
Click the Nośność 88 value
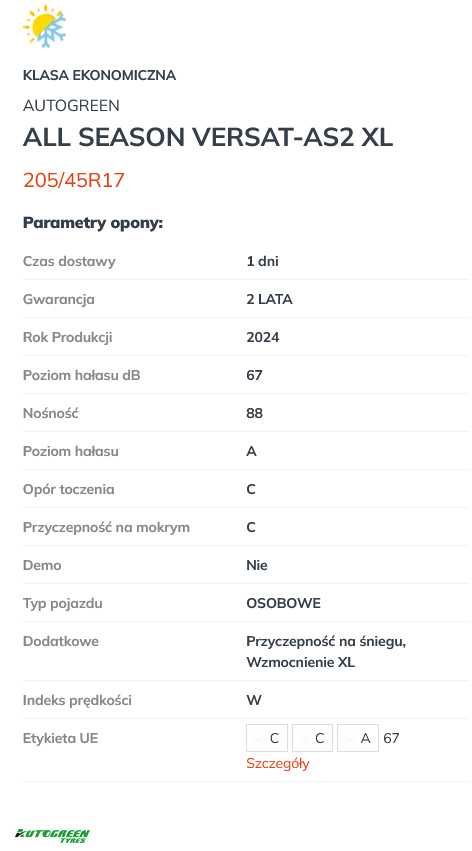pos(254,413)
